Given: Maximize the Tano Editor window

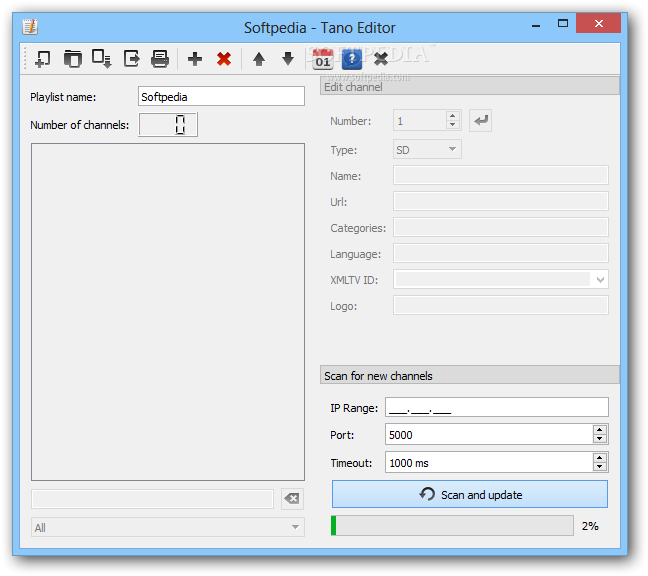Looking at the screenshot, I should [x=562, y=24].
